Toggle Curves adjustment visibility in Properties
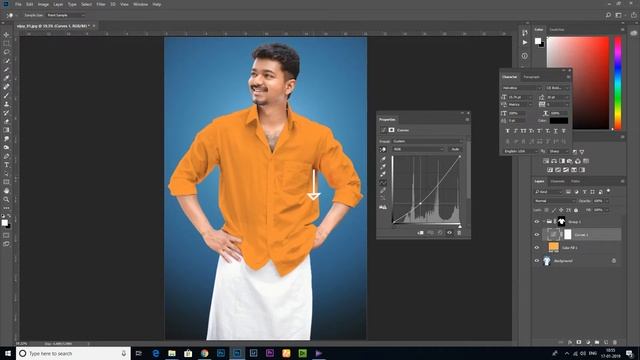The height and width of the screenshot is (360, 640). click(x=449, y=233)
